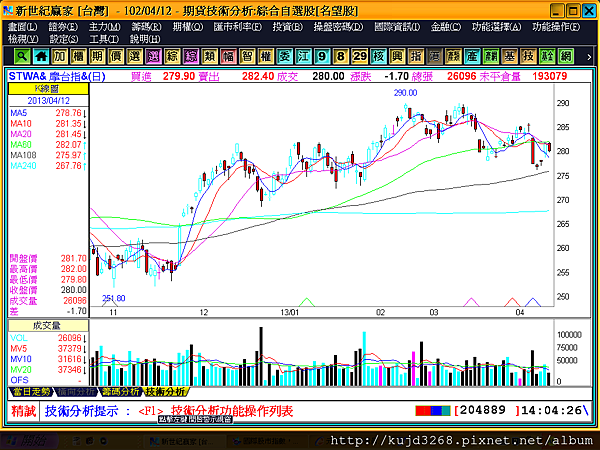Click the 29 toolbar icon

click(x=360, y=57)
